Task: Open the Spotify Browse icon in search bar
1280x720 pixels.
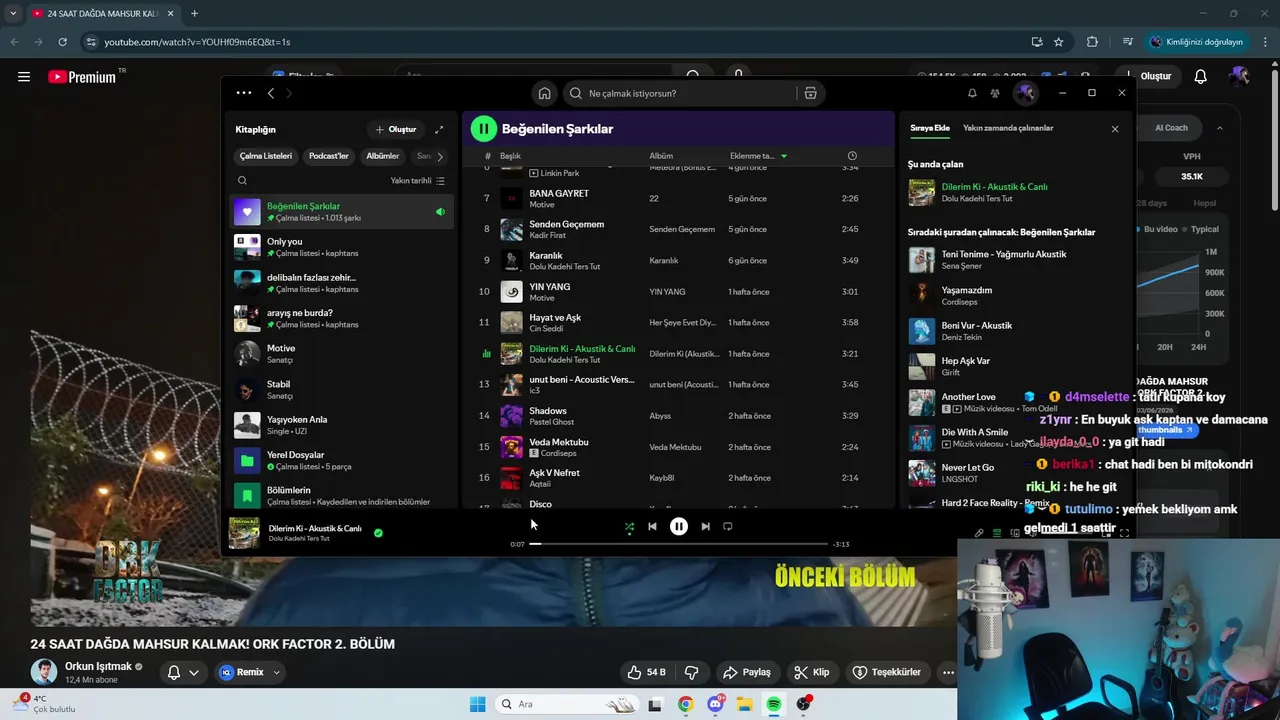Action: (x=810, y=93)
